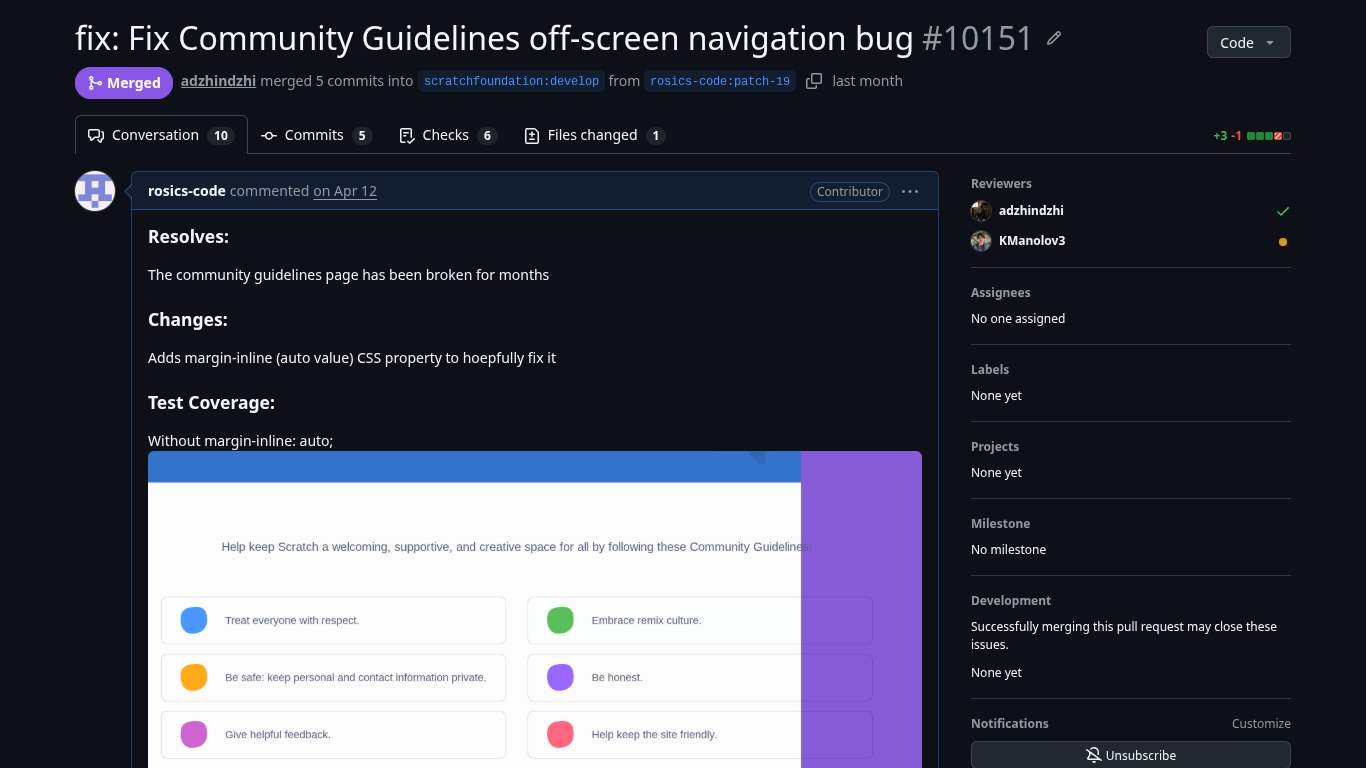Click Unsubscribe from notifications button
Screen dimensions: 1366x768
(1131, 755)
